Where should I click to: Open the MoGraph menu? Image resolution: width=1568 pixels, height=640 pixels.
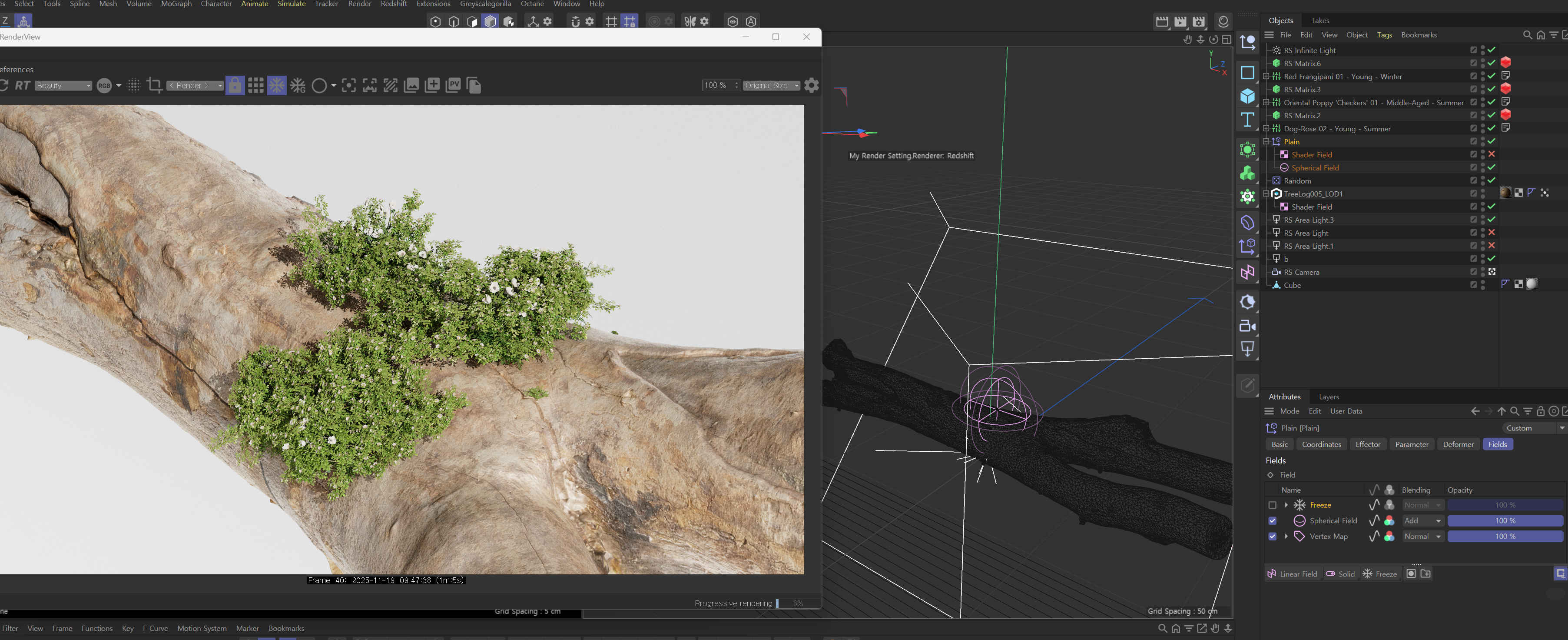tap(176, 4)
